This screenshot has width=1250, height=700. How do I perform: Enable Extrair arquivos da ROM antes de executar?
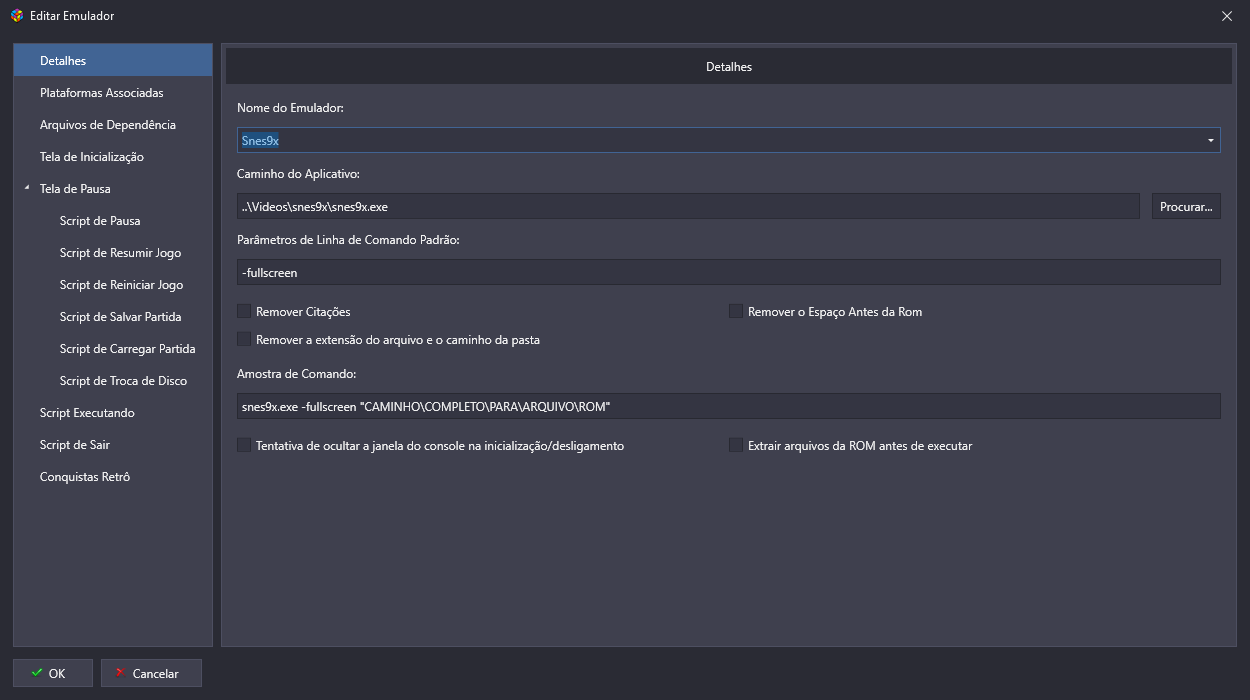[x=736, y=446]
